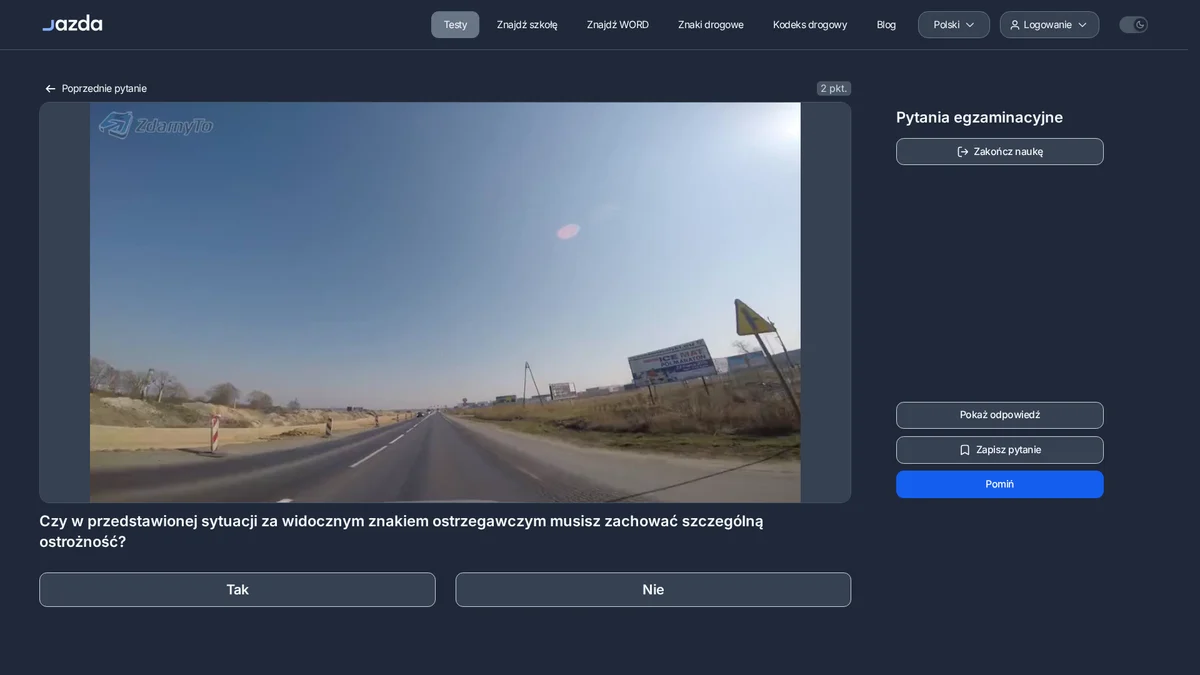This screenshot has height=675, width=1200.
Task: Click the blue Pomiń button
Action: point(1000,484)
